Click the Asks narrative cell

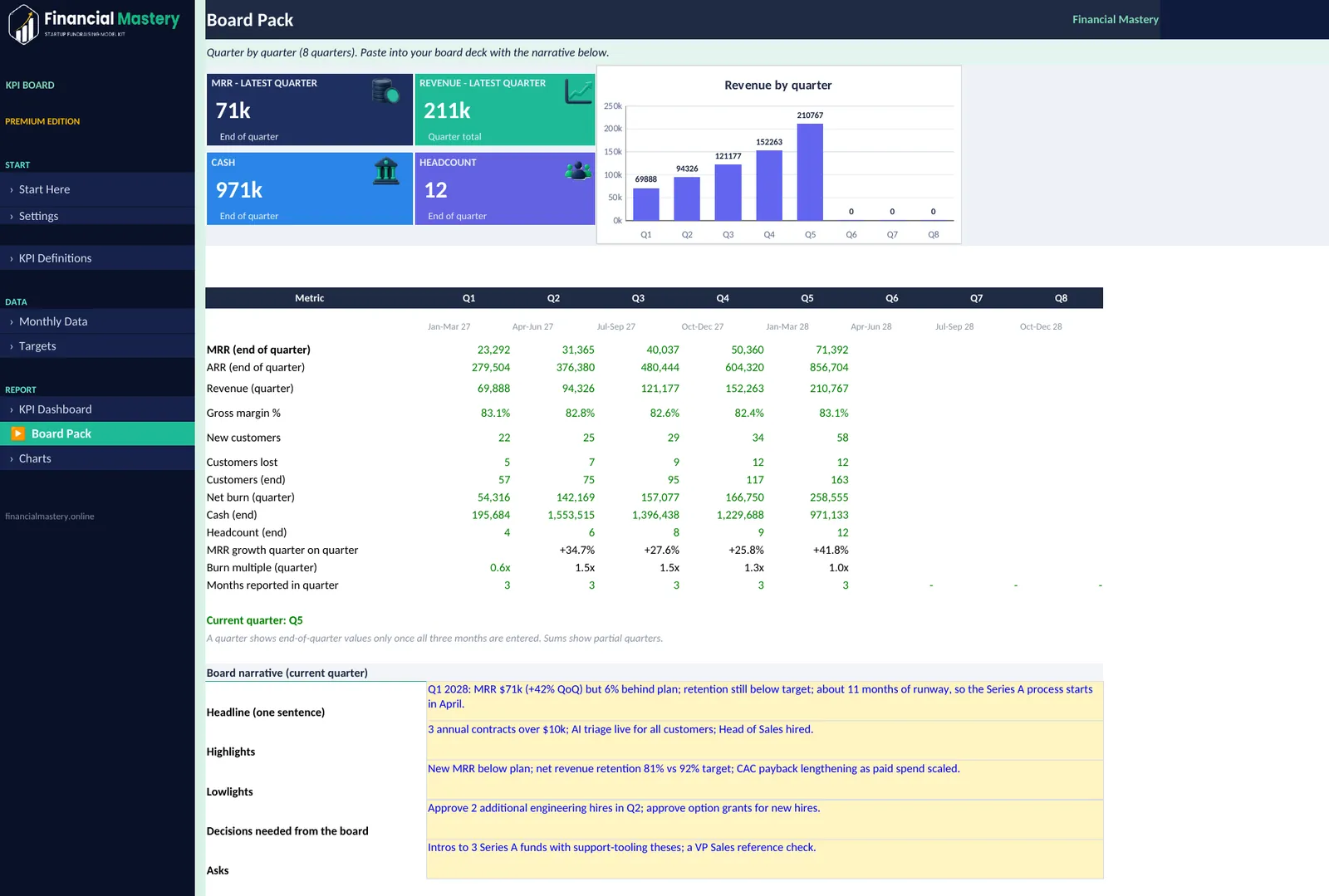pos(764,859)
